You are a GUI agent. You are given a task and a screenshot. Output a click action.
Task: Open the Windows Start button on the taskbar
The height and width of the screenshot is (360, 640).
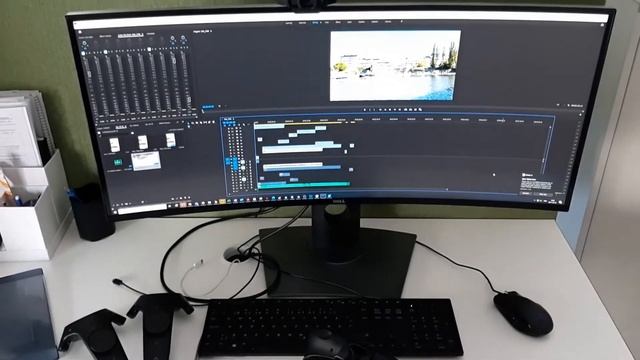[115, 211]
